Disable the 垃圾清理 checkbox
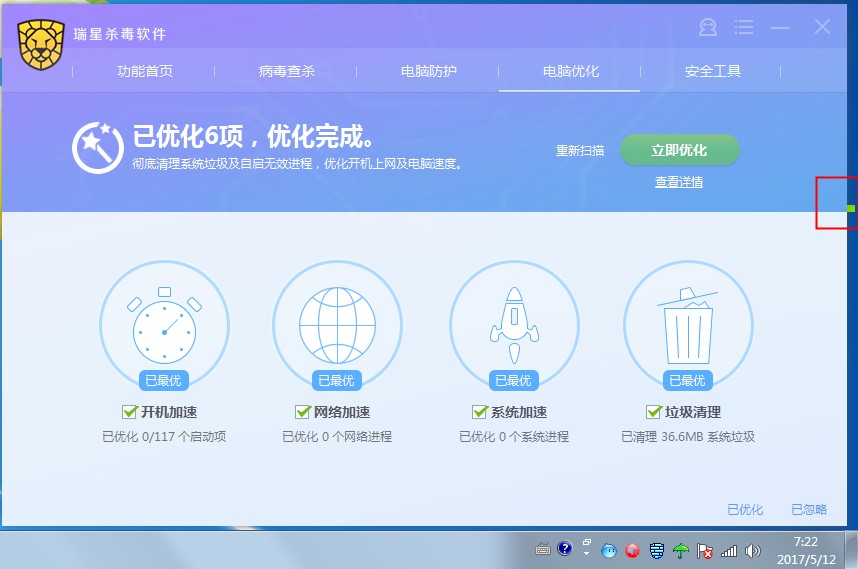 pyautogui.click(x=655, y=412)
